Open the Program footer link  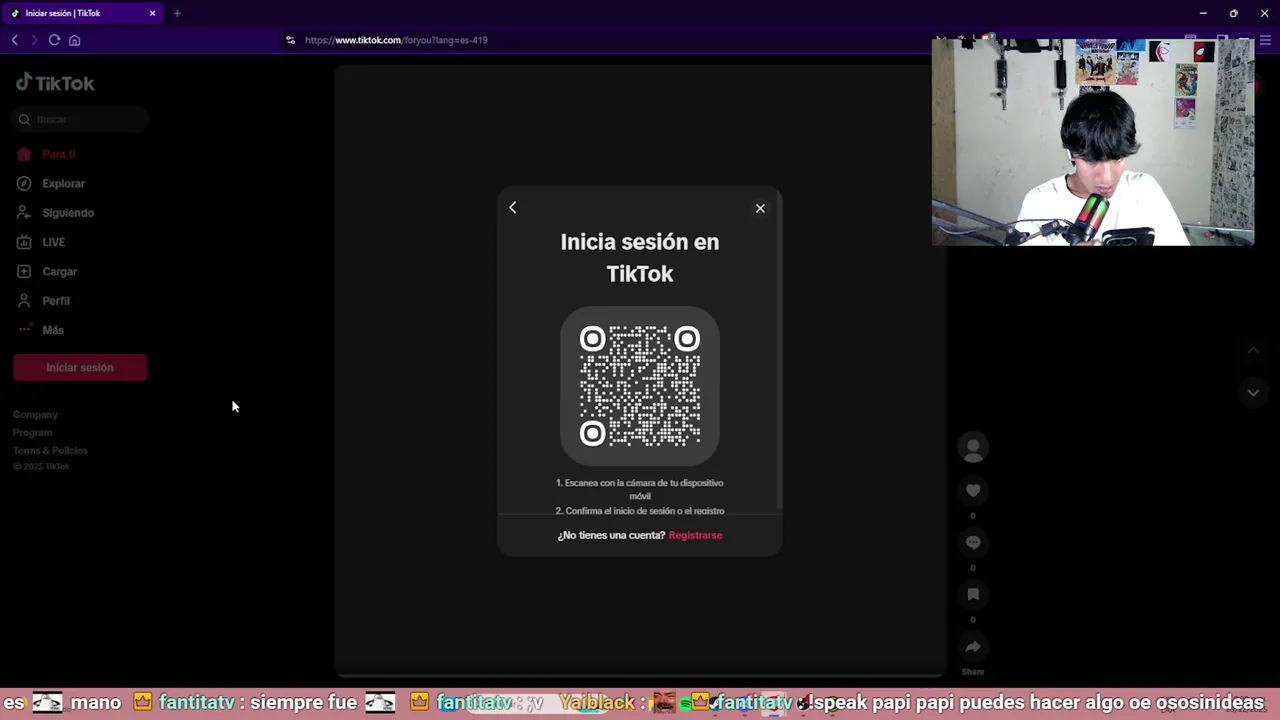32,432
